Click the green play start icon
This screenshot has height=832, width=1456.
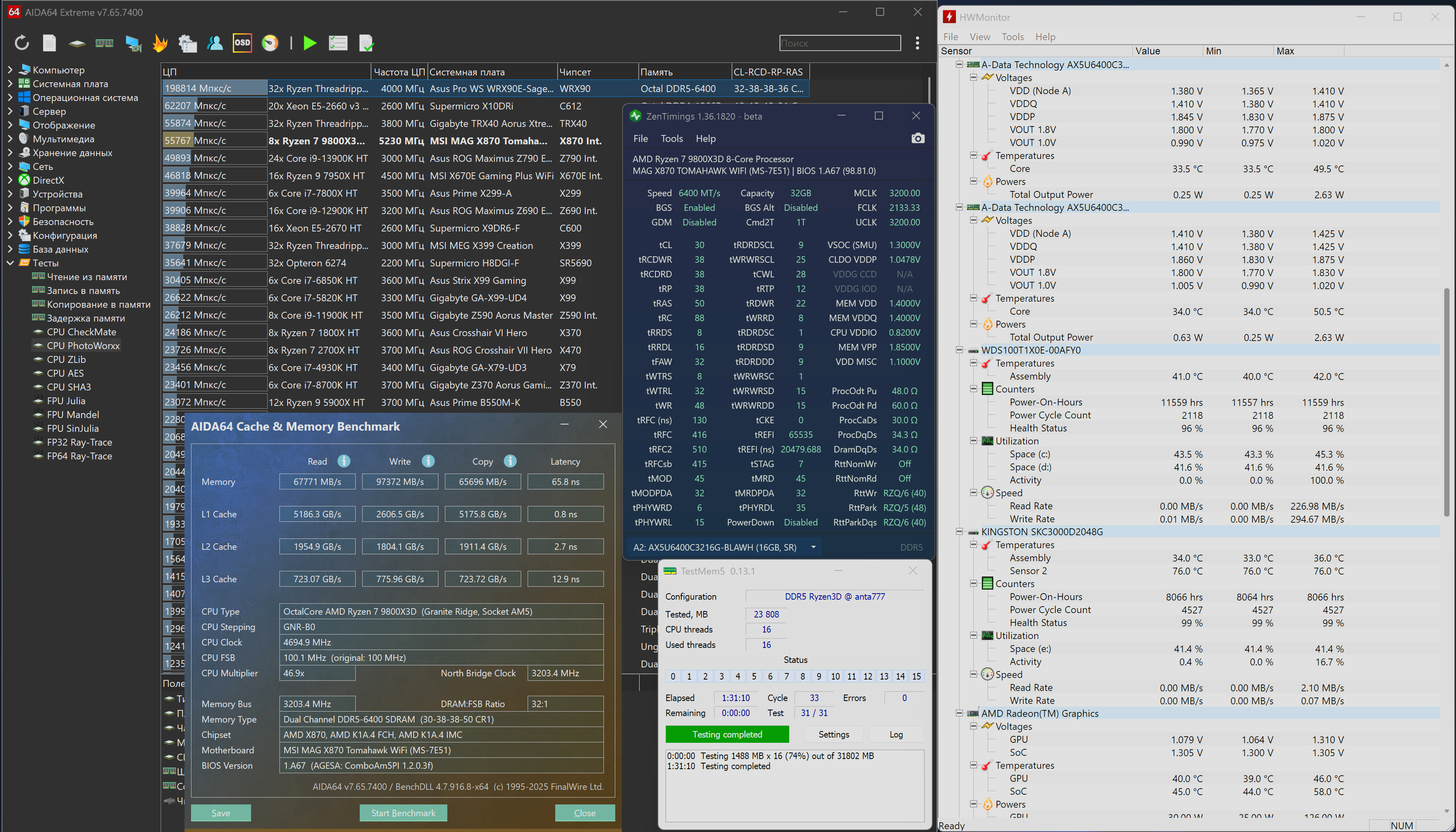coord(310,43)
